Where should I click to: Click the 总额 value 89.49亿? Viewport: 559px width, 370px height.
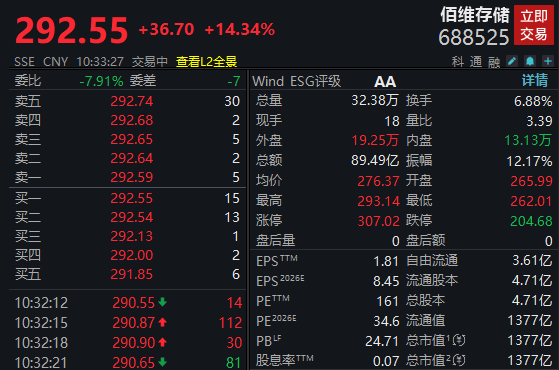tap(375, 160)
